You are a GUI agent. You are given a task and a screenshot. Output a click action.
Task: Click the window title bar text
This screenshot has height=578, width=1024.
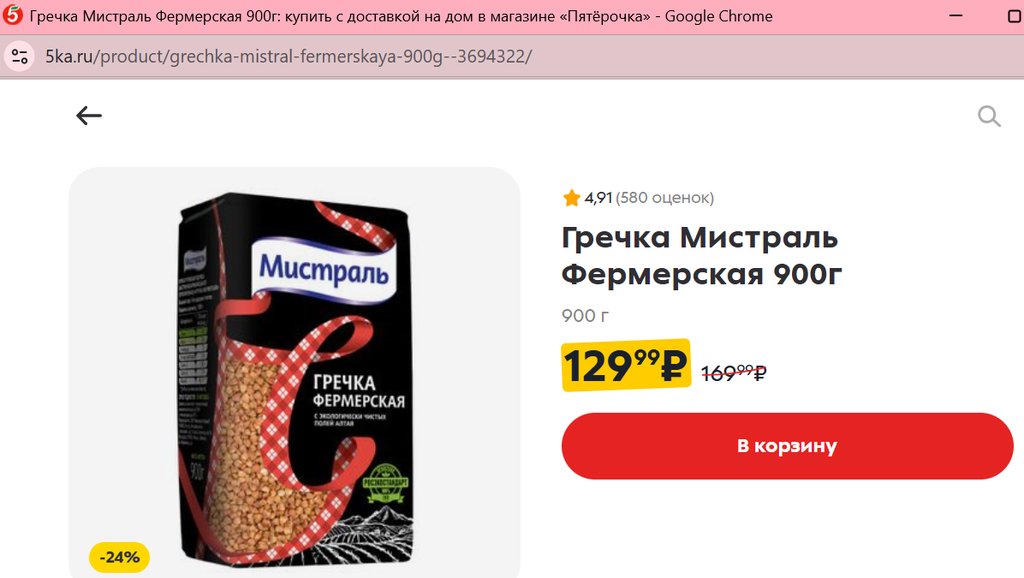(x=401, y=16)
